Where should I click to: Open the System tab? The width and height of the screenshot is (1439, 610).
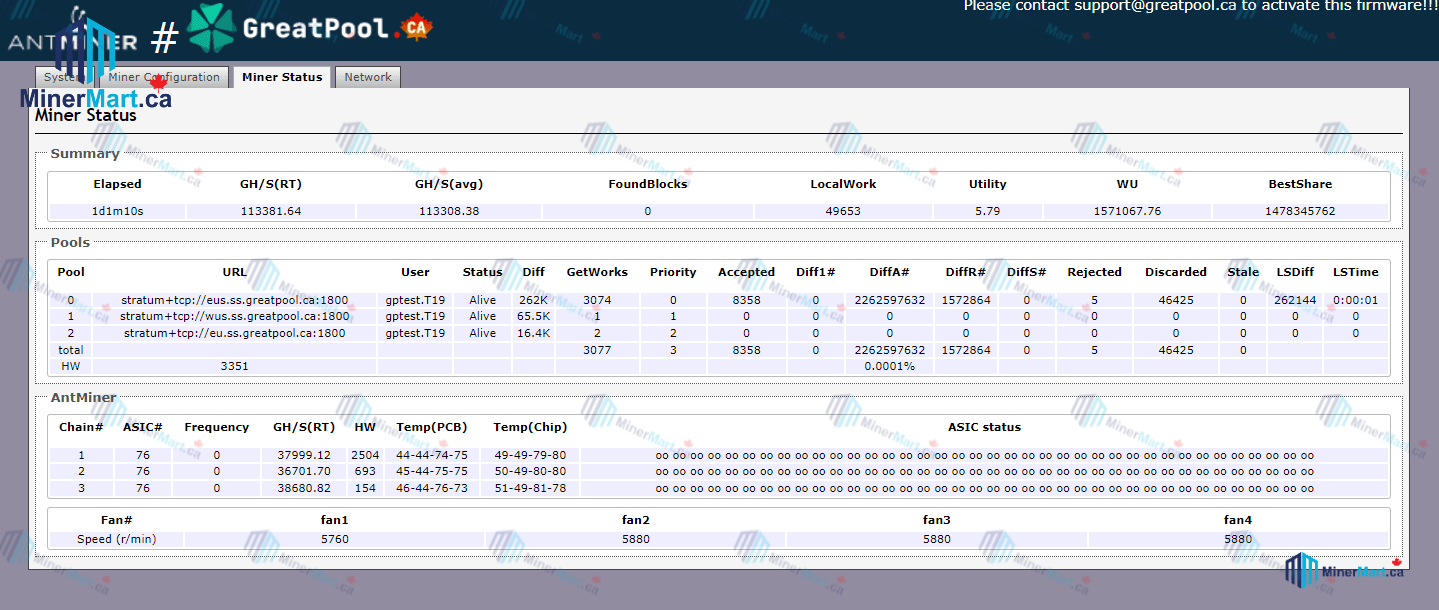pos(66,77)
